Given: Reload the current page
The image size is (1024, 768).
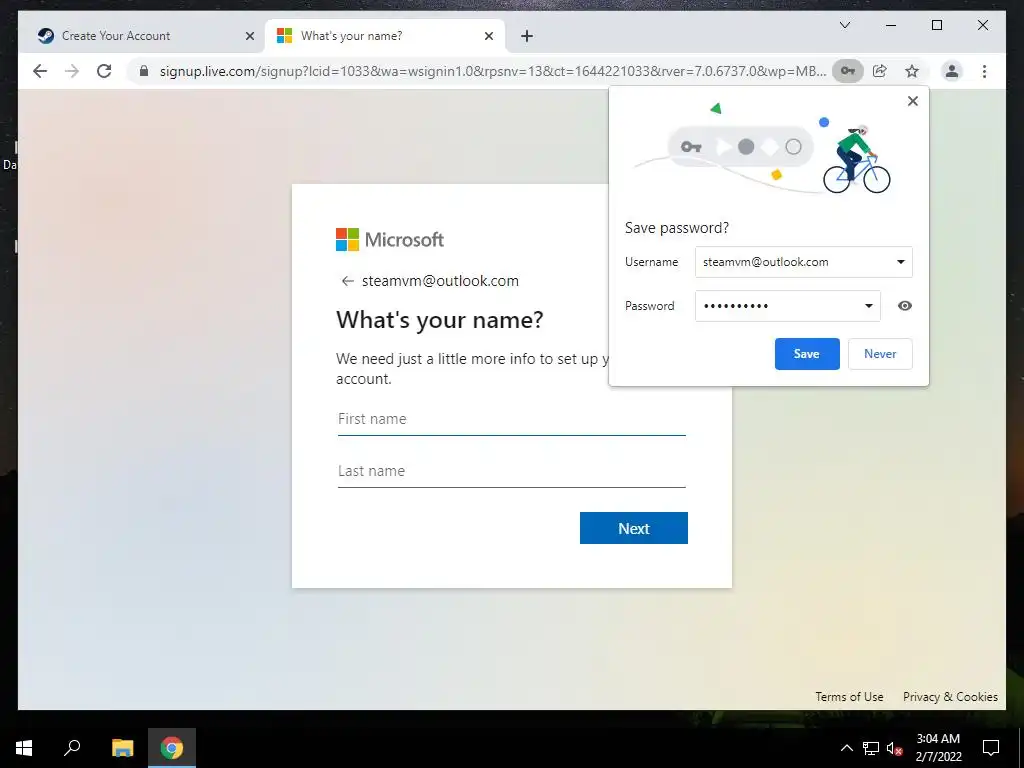Looking at the screenshot, I should point(104,71).
